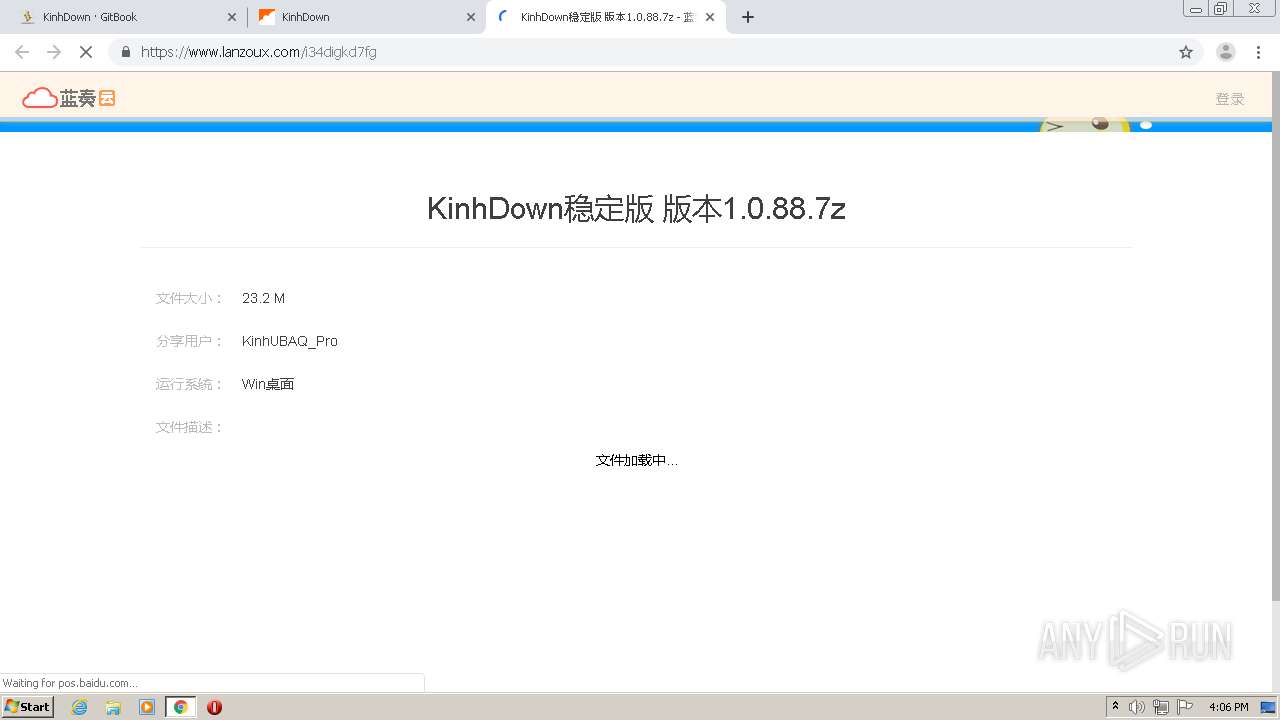Show hidden tray icons arrow
The height and width of the screenshot is (720, 1280).
(1115, 707)
